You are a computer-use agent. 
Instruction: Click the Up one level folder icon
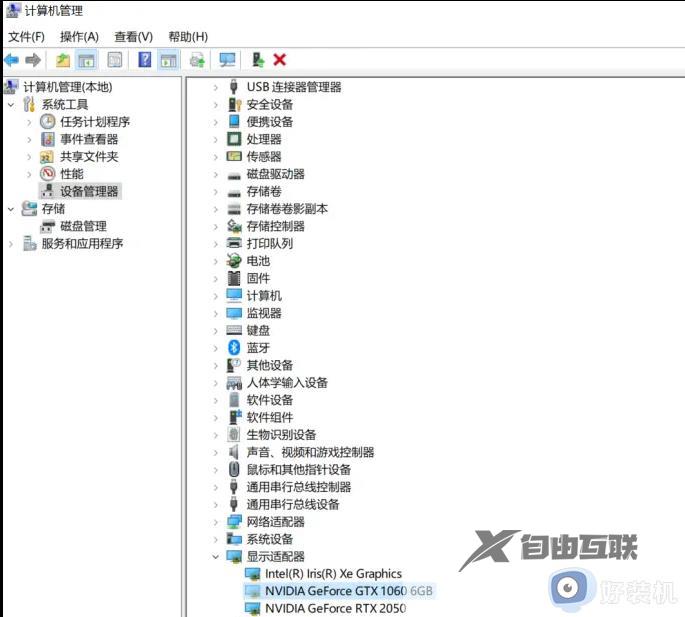pyautogui.click(x=63, y=60)
